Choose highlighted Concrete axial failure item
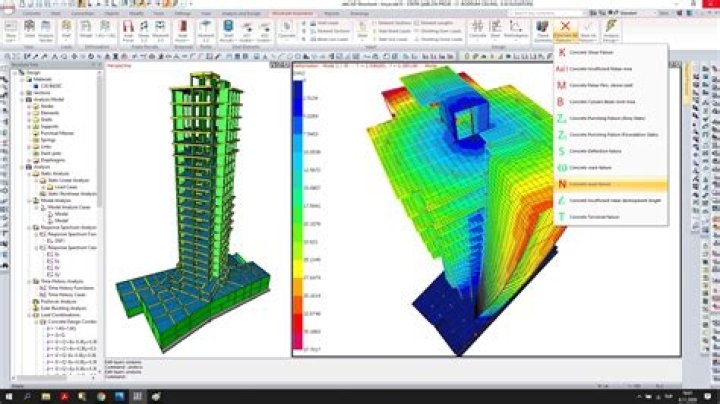720x404 pixels. (598, 184)
